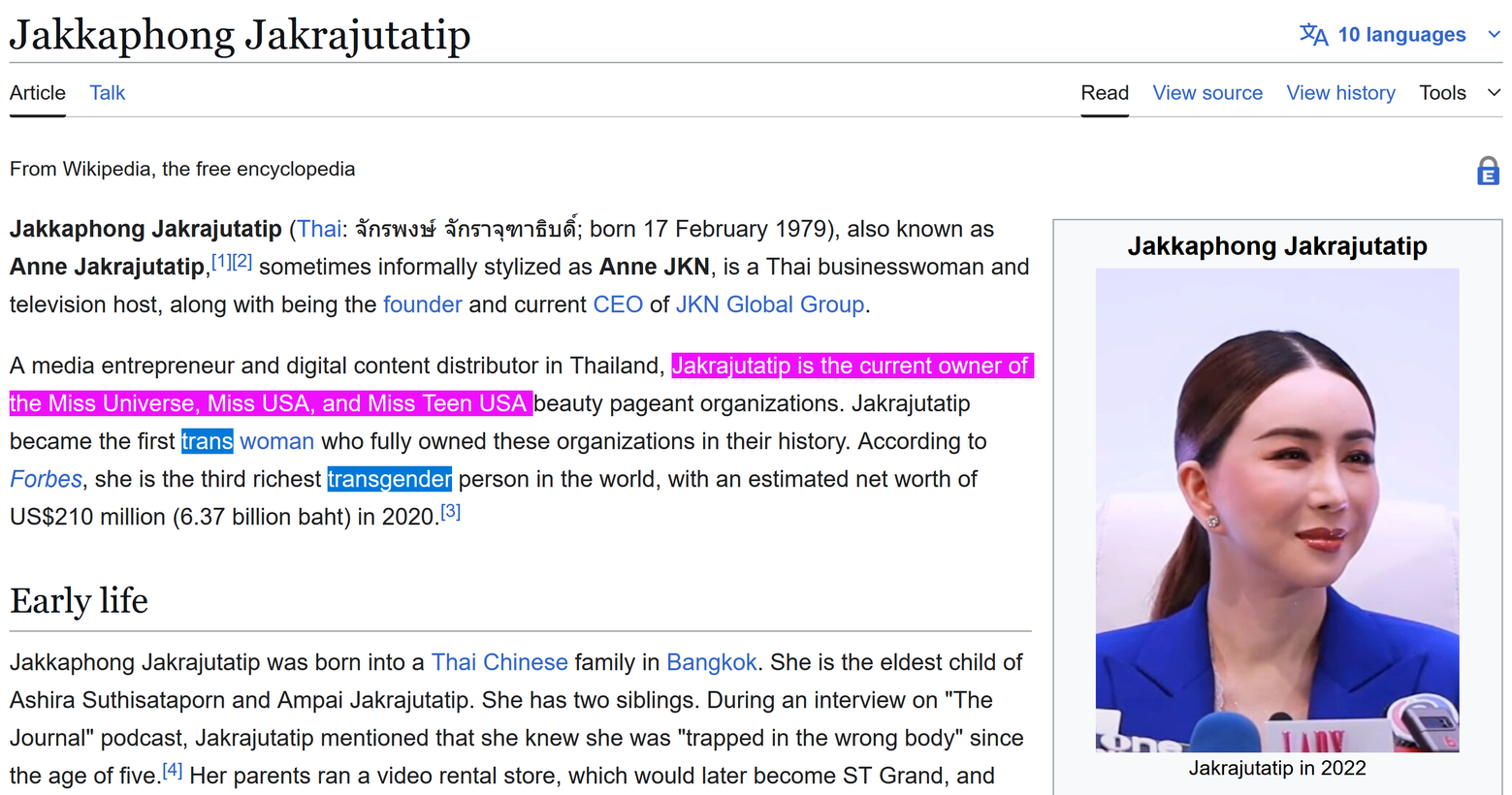The image size is (1512, 795).
Task: Switch to the Talk tab
Action: point(108,93)
